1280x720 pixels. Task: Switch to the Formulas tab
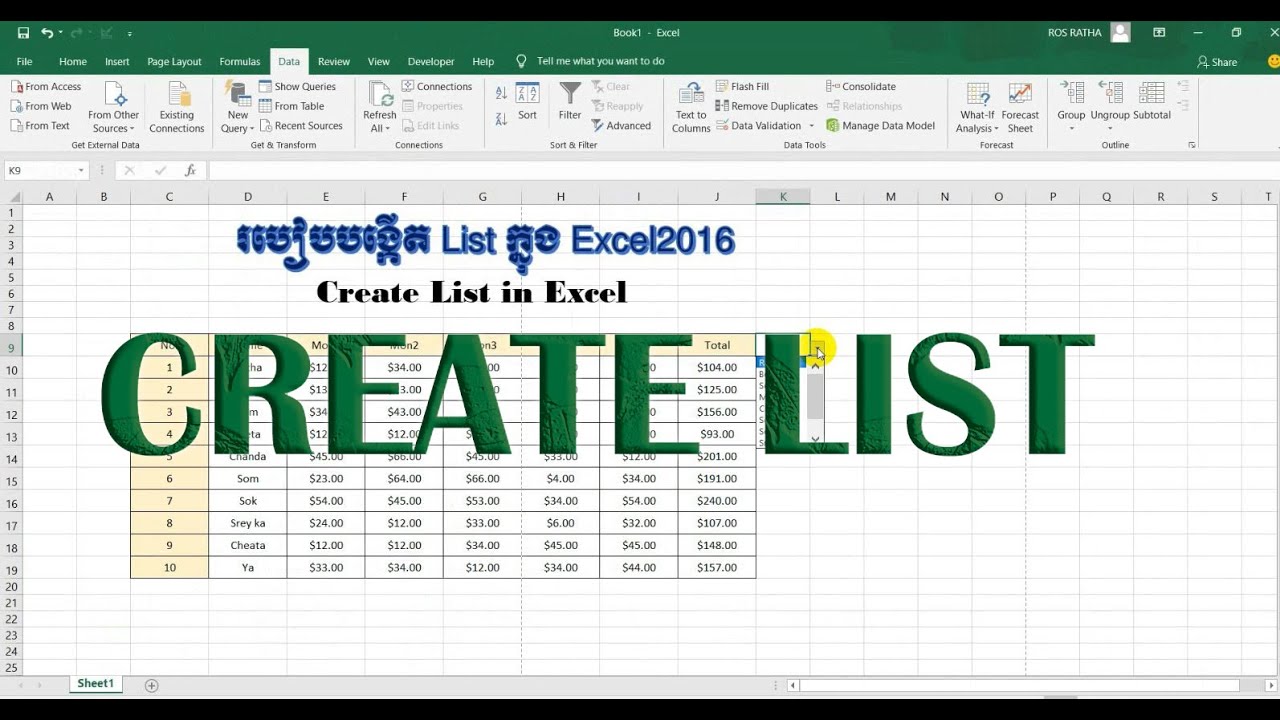pos(240,61)
